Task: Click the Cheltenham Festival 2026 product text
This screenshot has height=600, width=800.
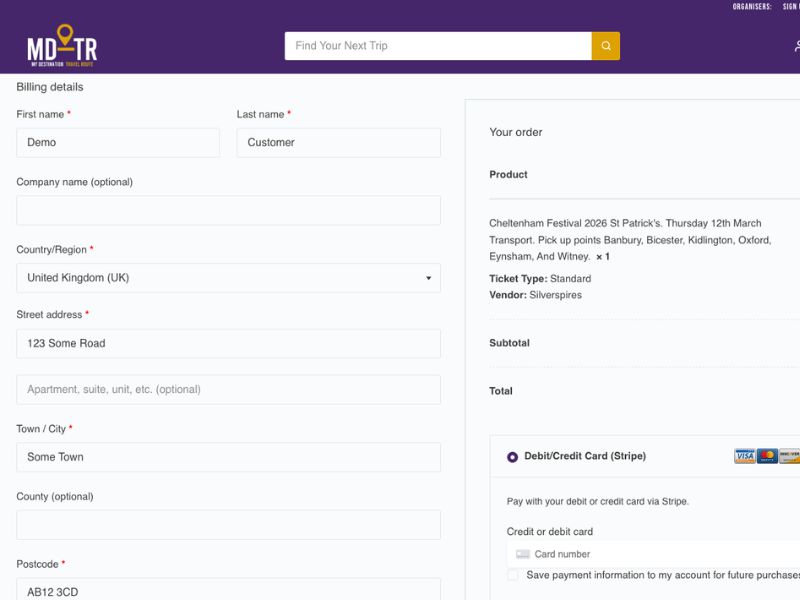Action: click(x=630, y=240)
